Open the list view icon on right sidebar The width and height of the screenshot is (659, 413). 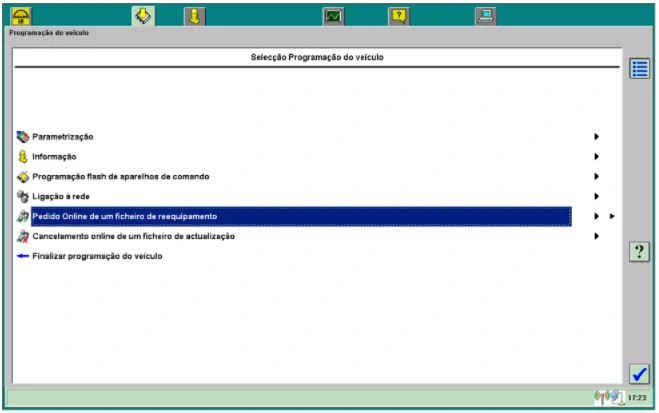pyautogui.click(x=639, y=69)
